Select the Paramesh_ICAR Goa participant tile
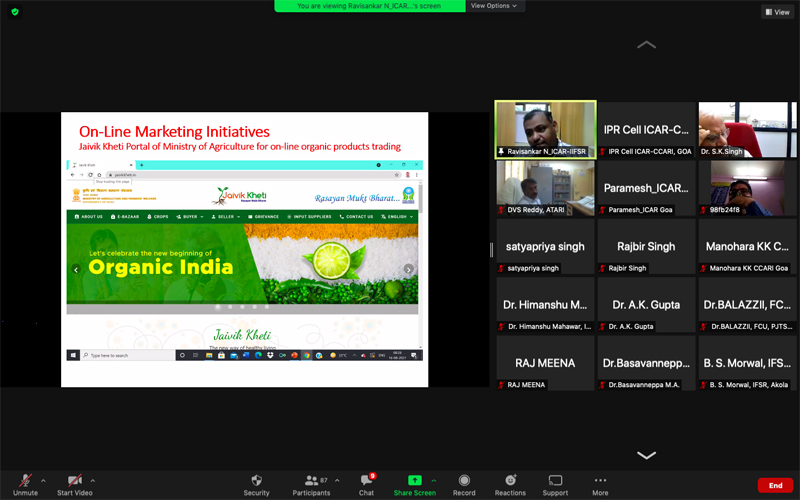The height and width of the screenshot is (500, 800). tap(646, 188)
